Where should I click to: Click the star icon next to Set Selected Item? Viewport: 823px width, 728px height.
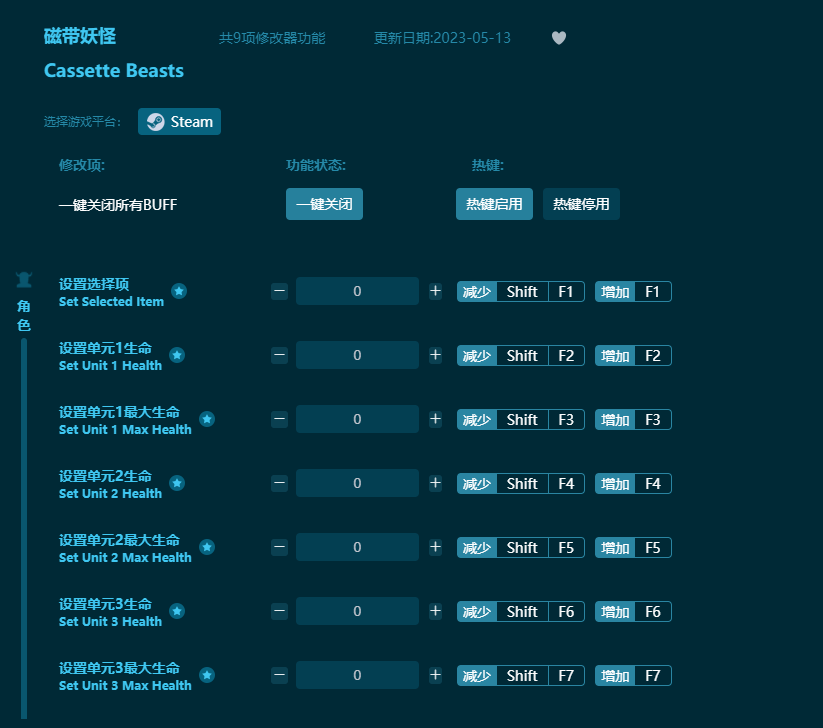[x=179, y=292]
